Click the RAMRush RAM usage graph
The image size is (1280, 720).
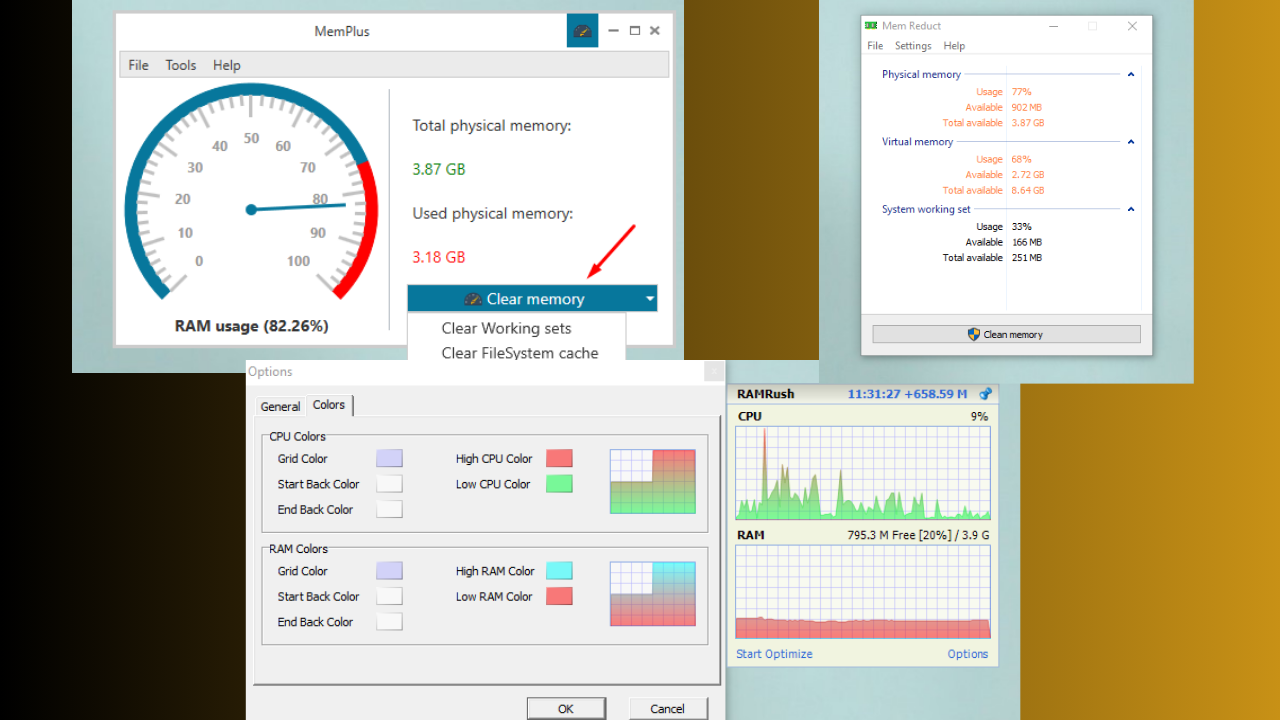pyautogui.click(x=863, y=592)
